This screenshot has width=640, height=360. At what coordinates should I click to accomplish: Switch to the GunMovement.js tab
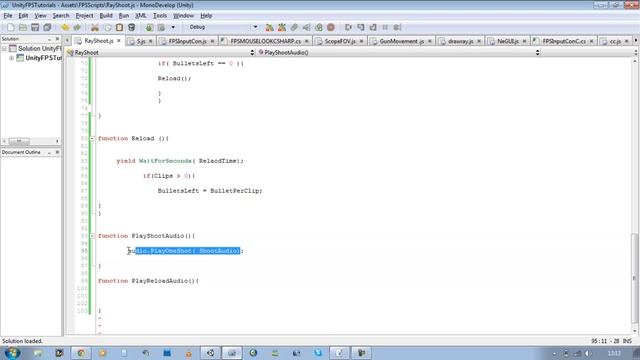pos(402,41)
